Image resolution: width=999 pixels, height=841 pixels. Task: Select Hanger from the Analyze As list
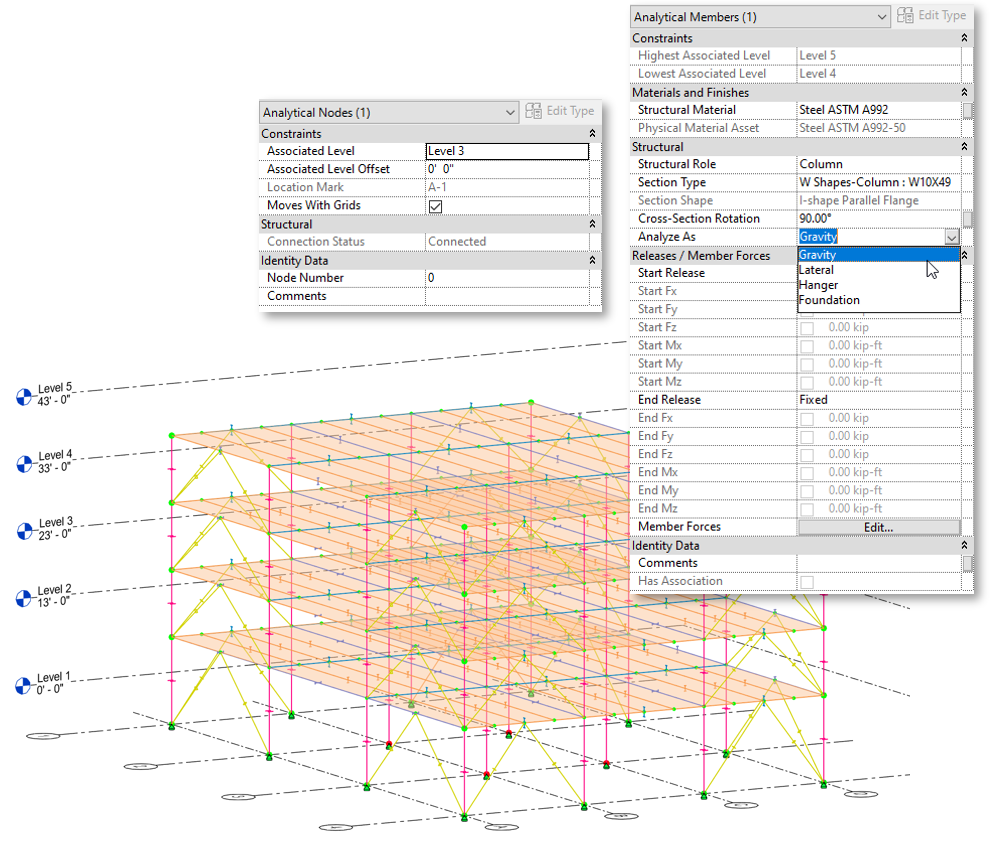879,285
